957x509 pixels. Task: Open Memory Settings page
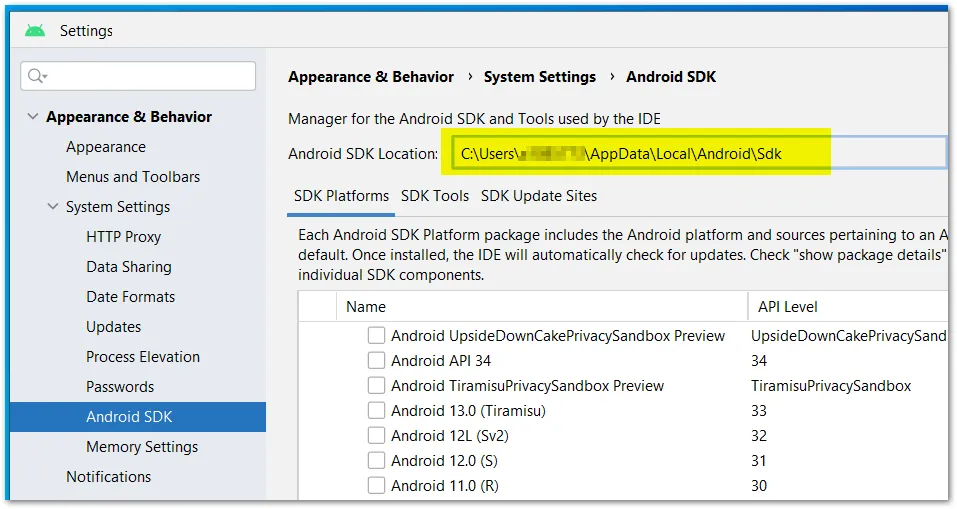click(x=142, y=447)
